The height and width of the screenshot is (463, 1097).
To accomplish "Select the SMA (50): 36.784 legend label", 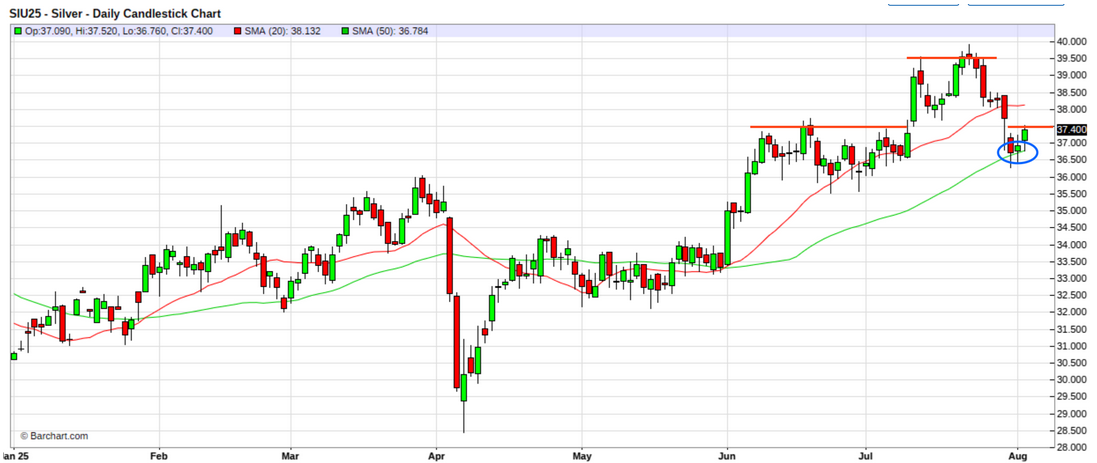I will (x=399, y=31).
